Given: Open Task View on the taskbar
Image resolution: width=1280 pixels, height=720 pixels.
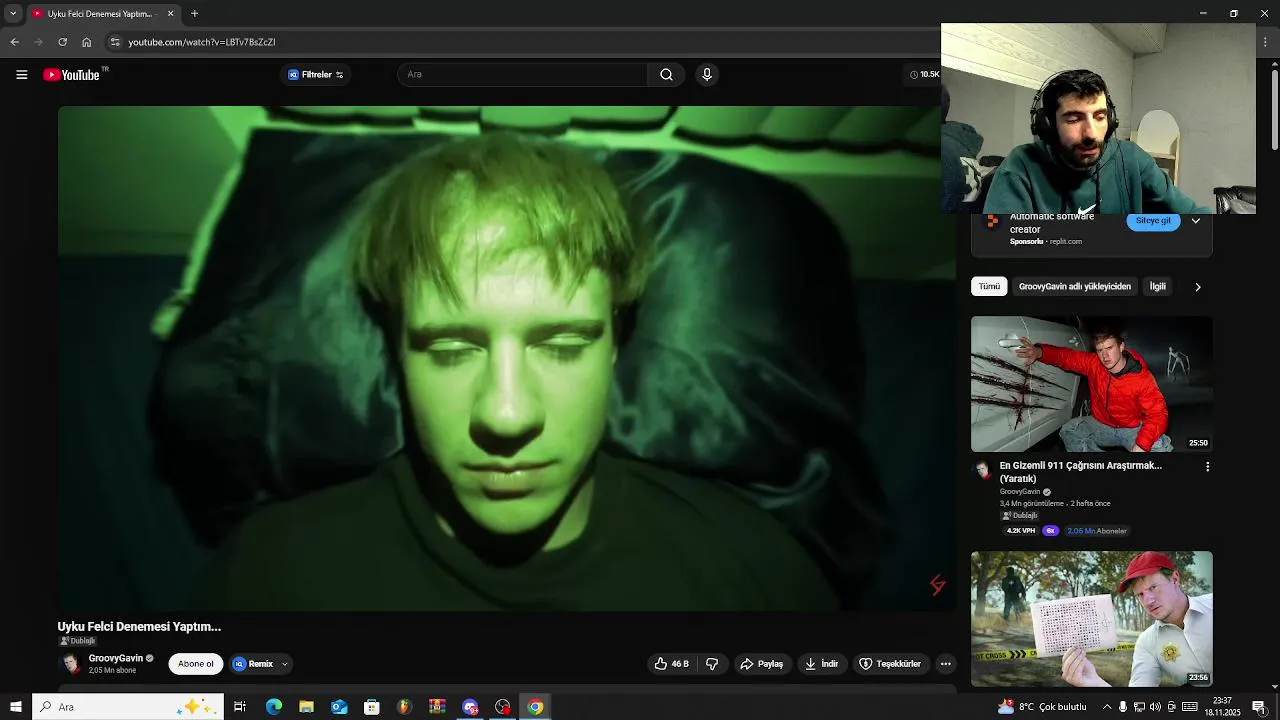Looking at the screenshot, I should [x=240, y=707].
